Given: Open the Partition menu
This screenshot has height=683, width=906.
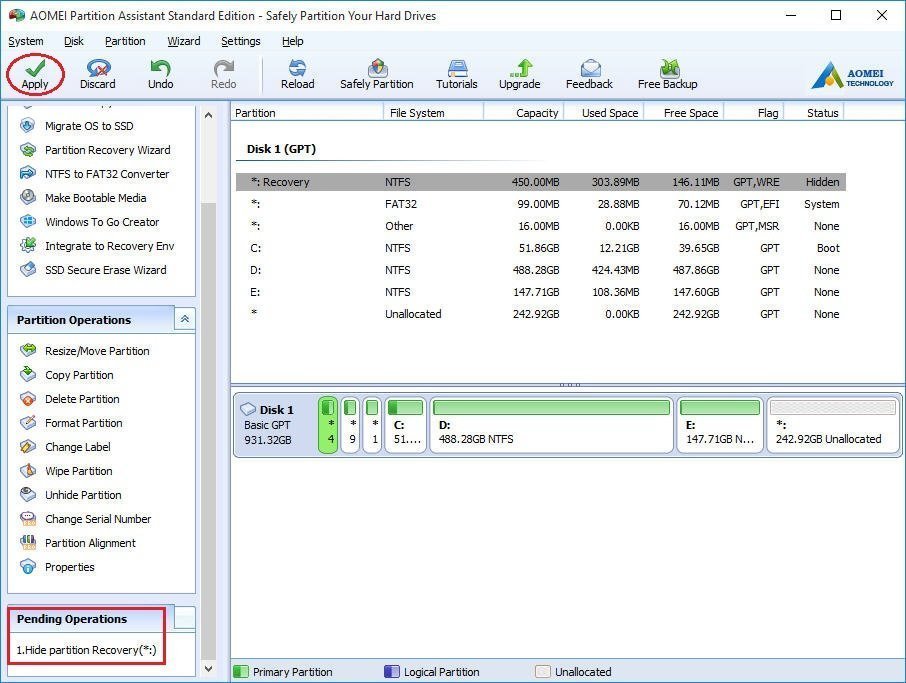Looking at the screenshot, I should pos(125,41).
